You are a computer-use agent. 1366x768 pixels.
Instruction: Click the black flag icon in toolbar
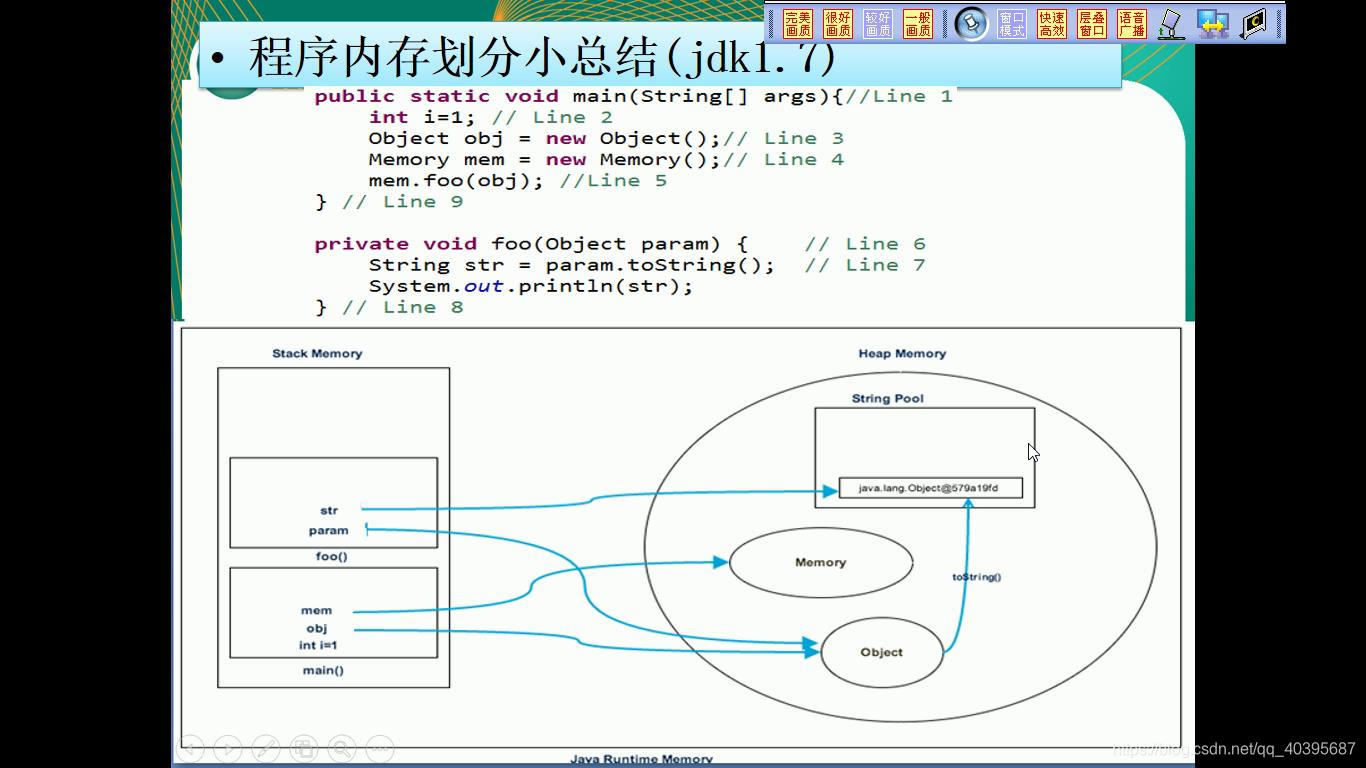pyautogui.click(x=1254, y=24)
